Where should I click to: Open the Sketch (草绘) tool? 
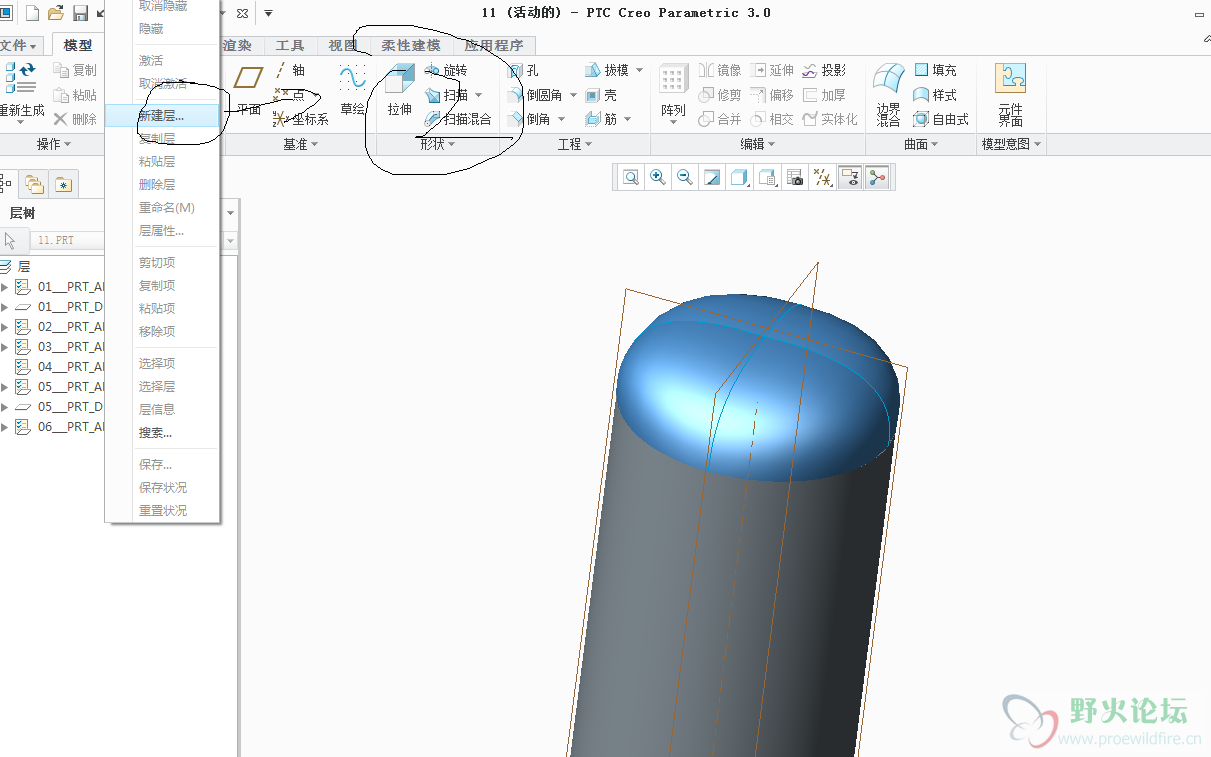click(x=353, y=91)
